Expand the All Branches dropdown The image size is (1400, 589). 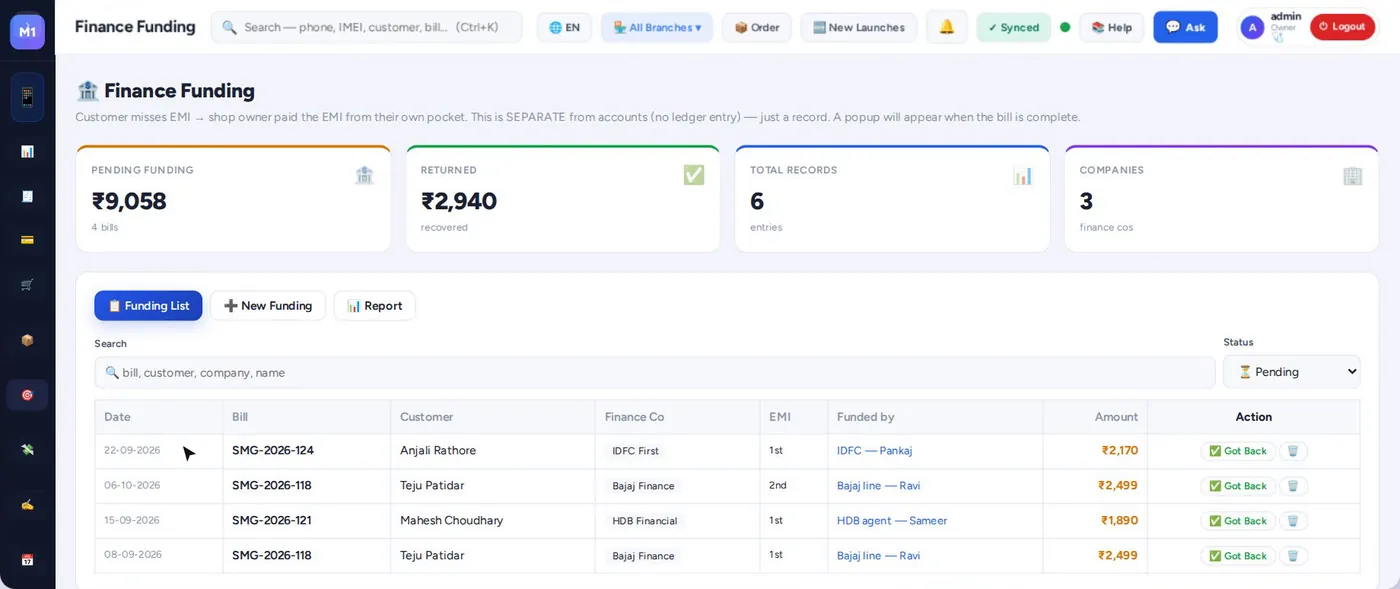click(x=657, y=27)
